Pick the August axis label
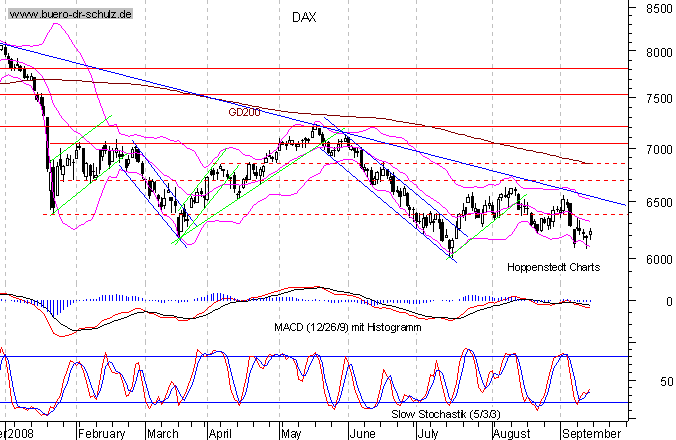Image resolution: width=676 pixels, height=440 pixels. point(510,434)
